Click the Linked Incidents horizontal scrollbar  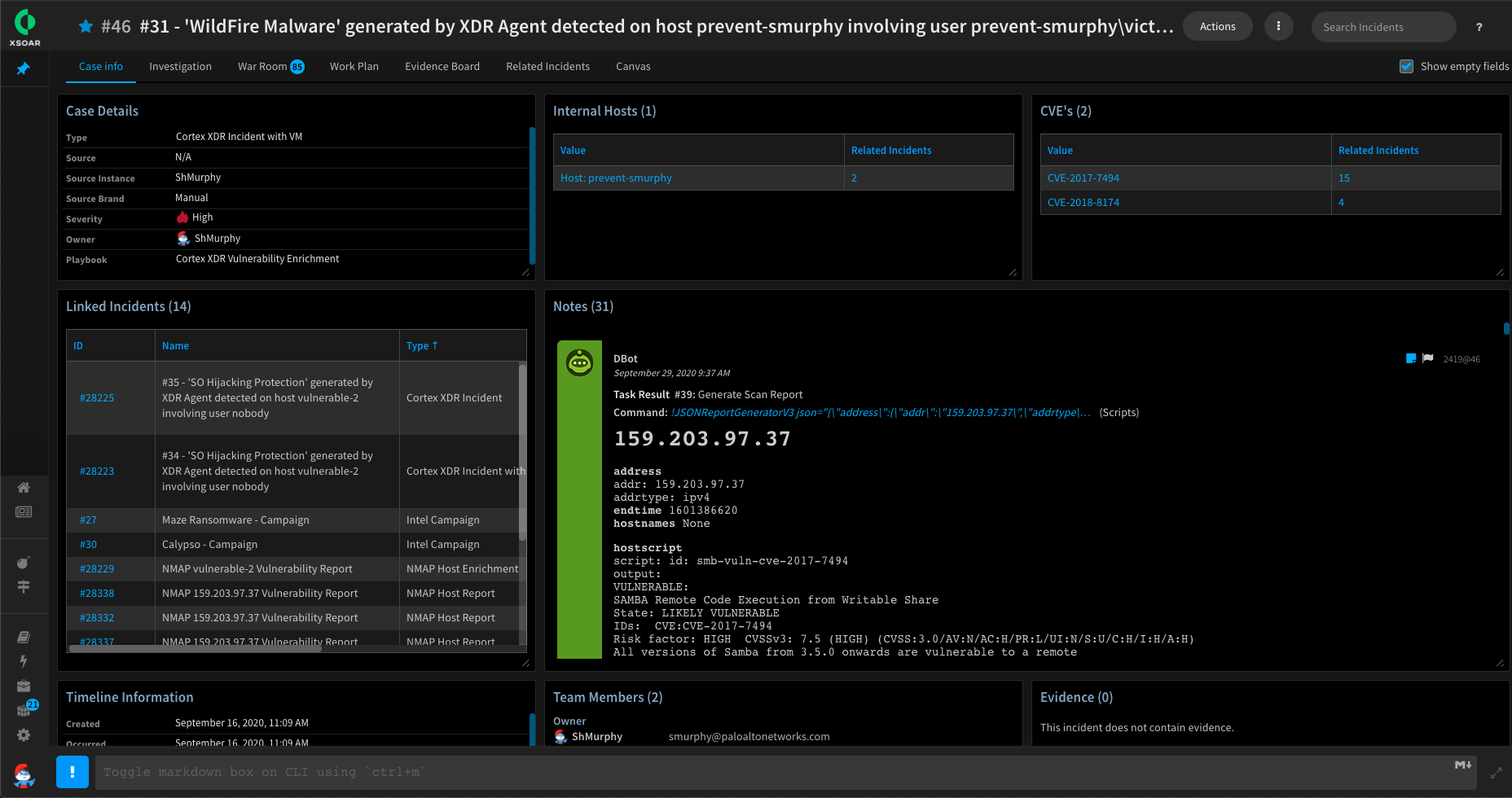pos(196,649)
